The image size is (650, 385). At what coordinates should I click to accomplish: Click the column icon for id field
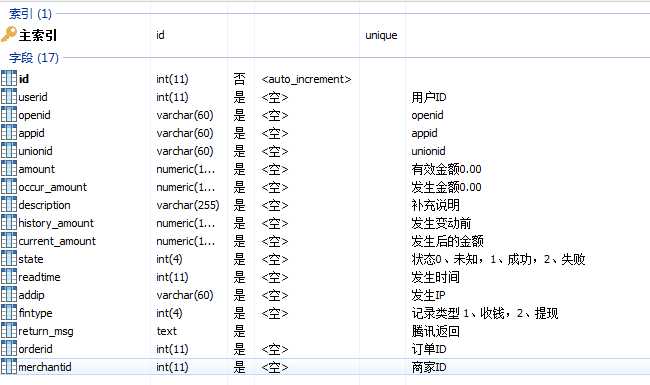coord(9,78)
